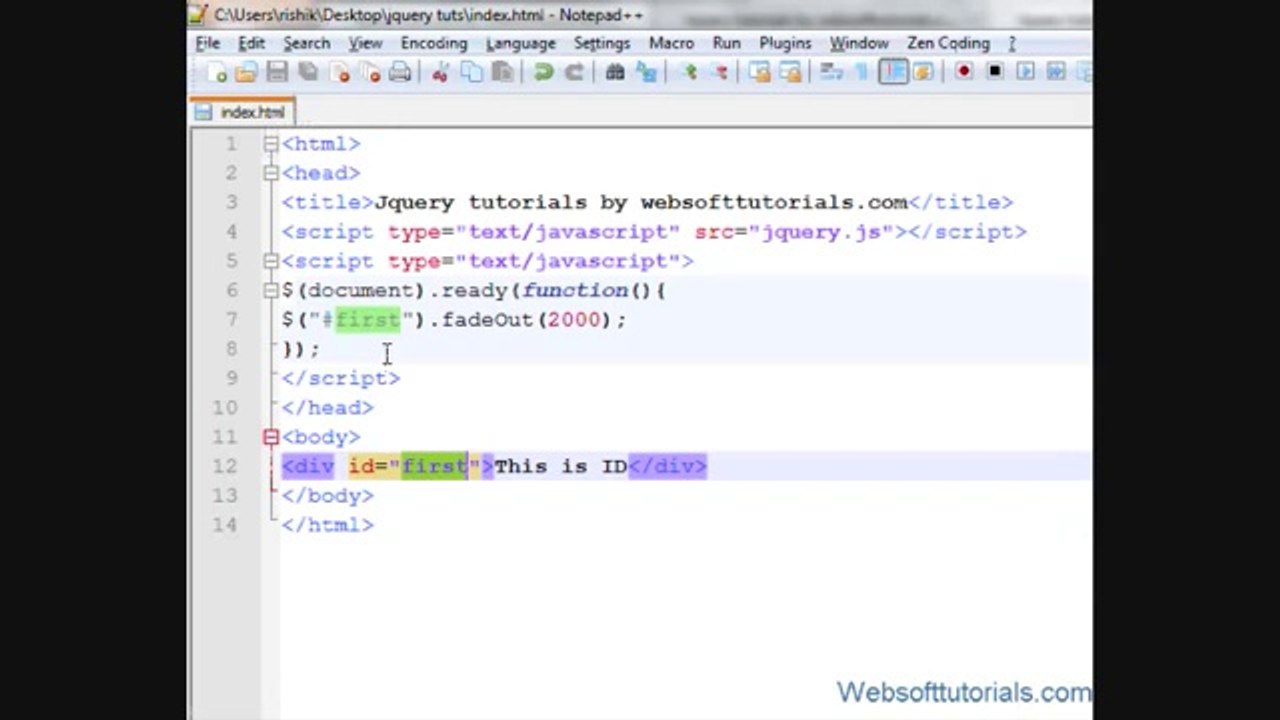1280x720 pixels.
Task: Stop macro recording with square icon
Action: [x=995, y=72]
